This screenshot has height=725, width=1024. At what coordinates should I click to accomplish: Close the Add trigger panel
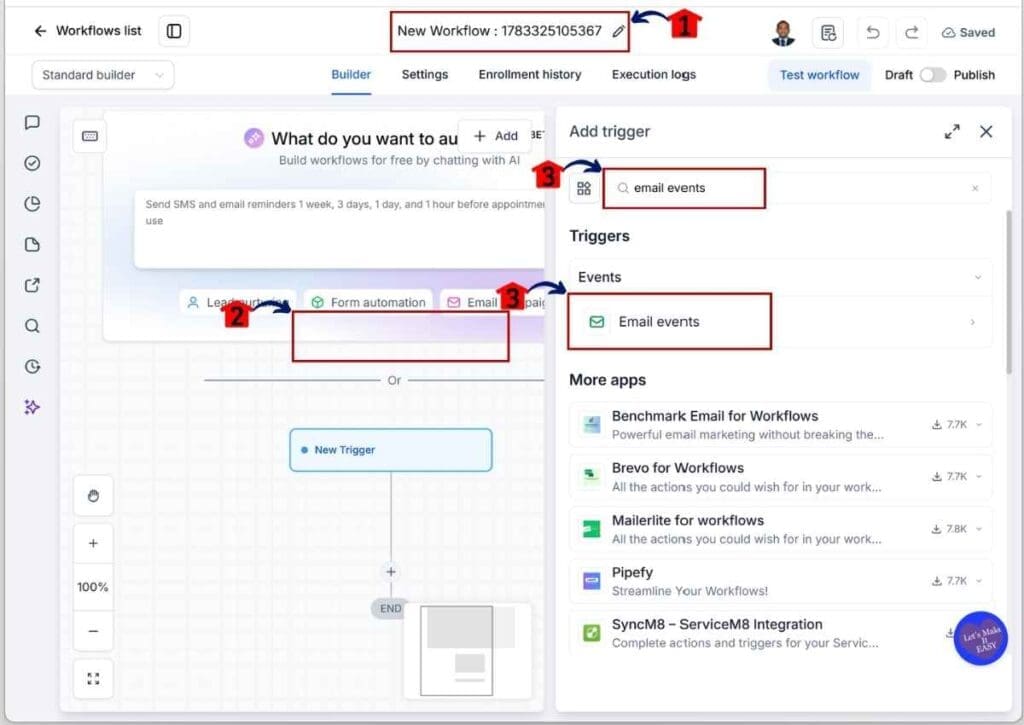pos(986,132)
